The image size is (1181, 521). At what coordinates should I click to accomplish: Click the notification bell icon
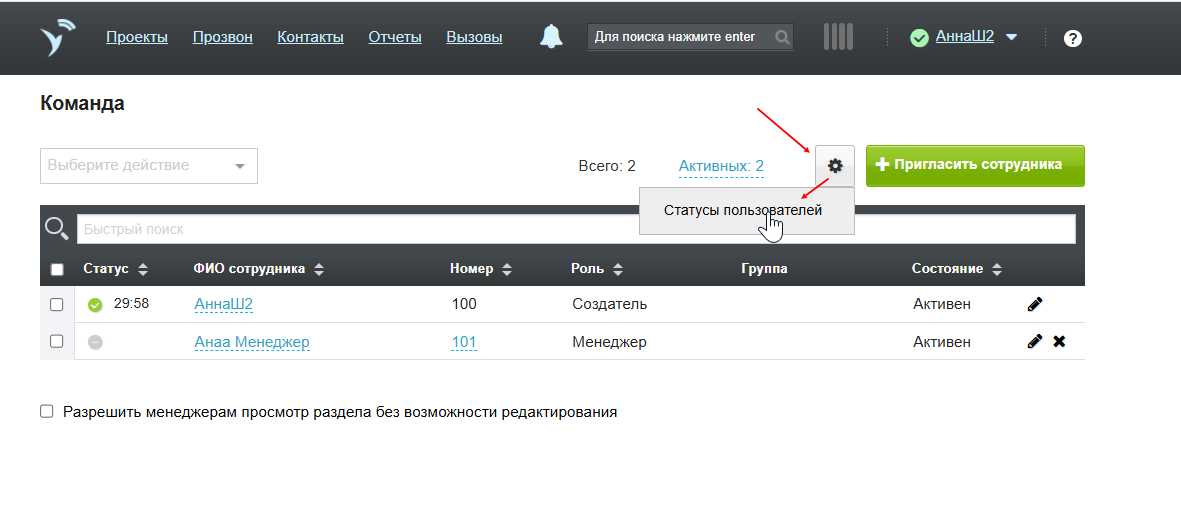(x=551, y=37)
